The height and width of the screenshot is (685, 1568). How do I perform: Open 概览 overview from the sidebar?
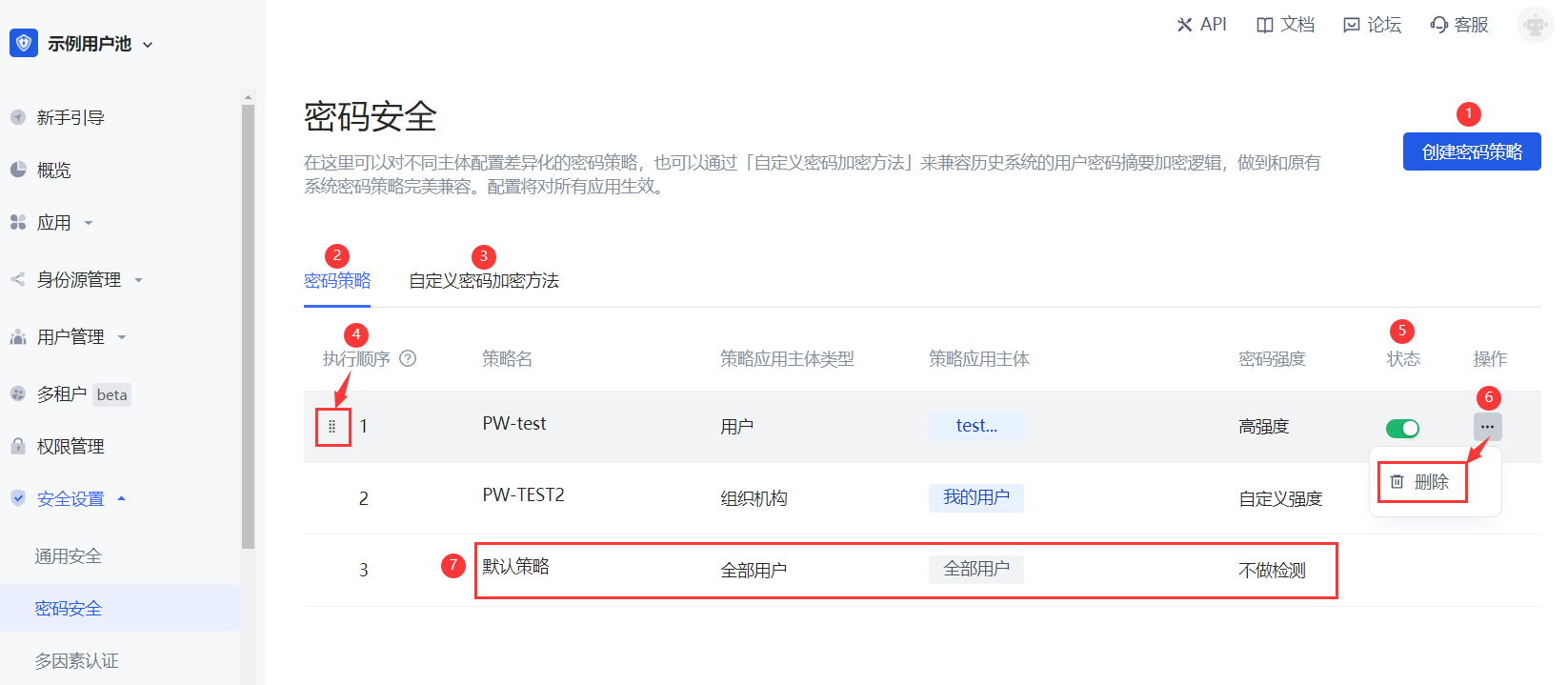53,171
